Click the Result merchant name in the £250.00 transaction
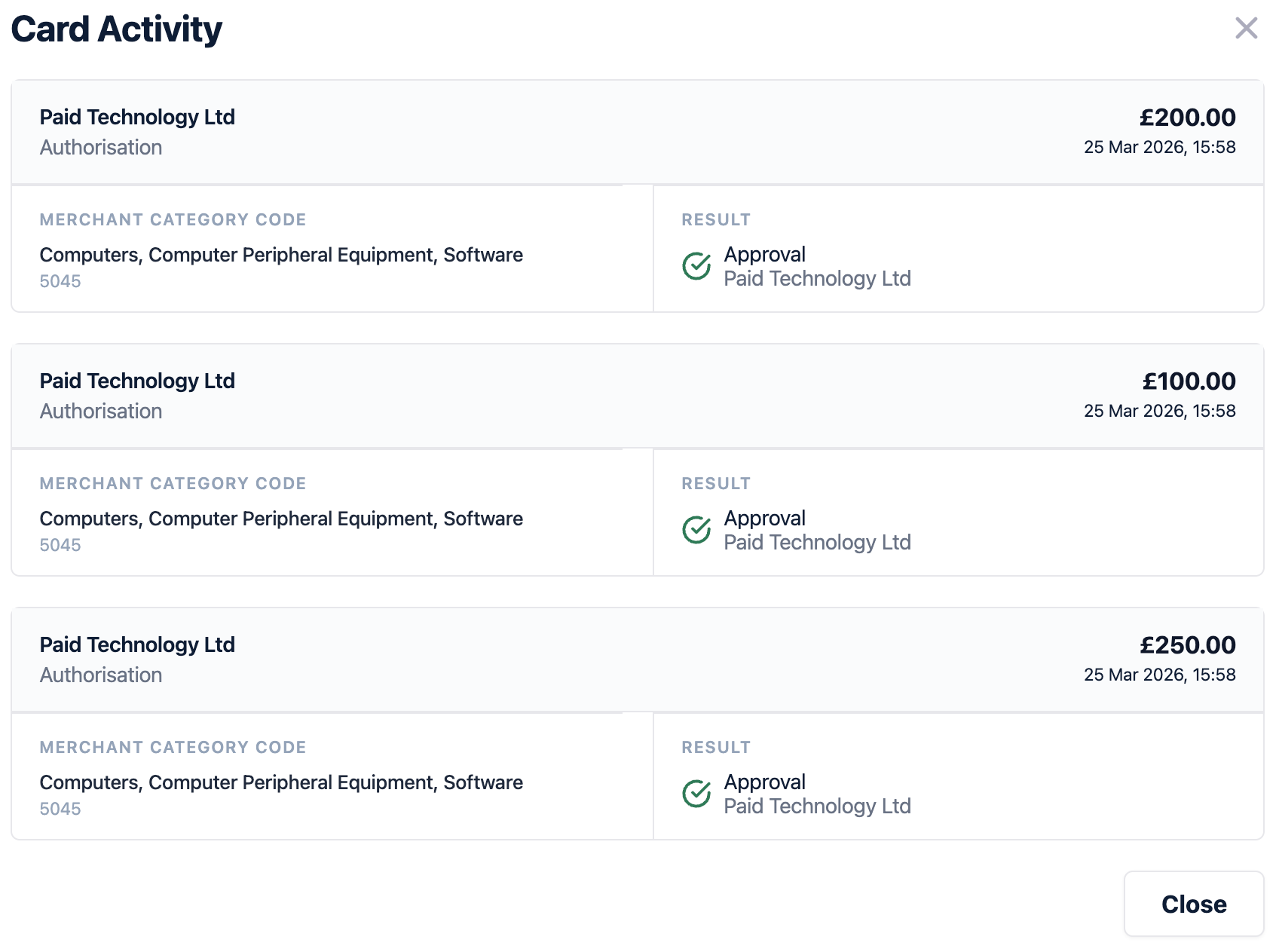Image resolution: width=1279 pixels, height=952 pixels. (x=817, y=807)
